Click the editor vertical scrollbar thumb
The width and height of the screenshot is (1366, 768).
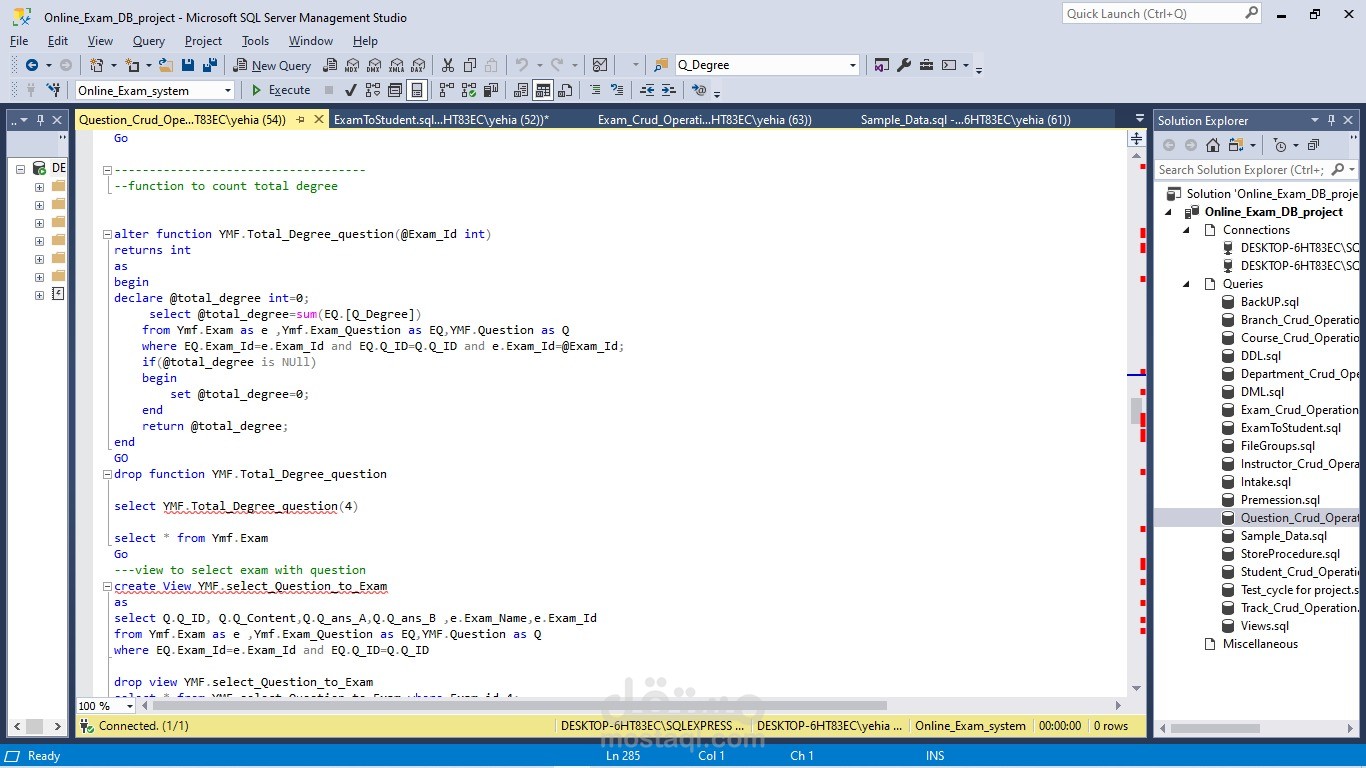point(1136,411)
